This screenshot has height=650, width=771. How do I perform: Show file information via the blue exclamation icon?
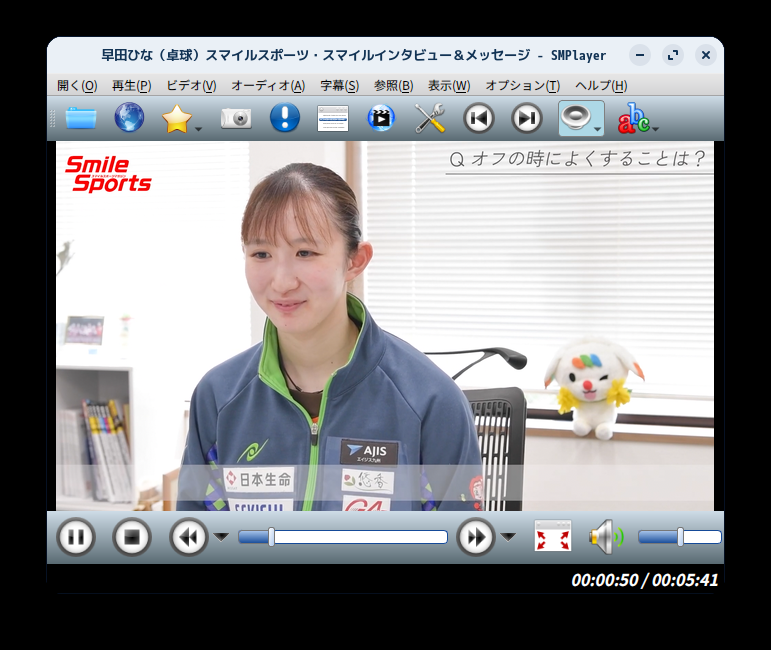coord(285,118)
